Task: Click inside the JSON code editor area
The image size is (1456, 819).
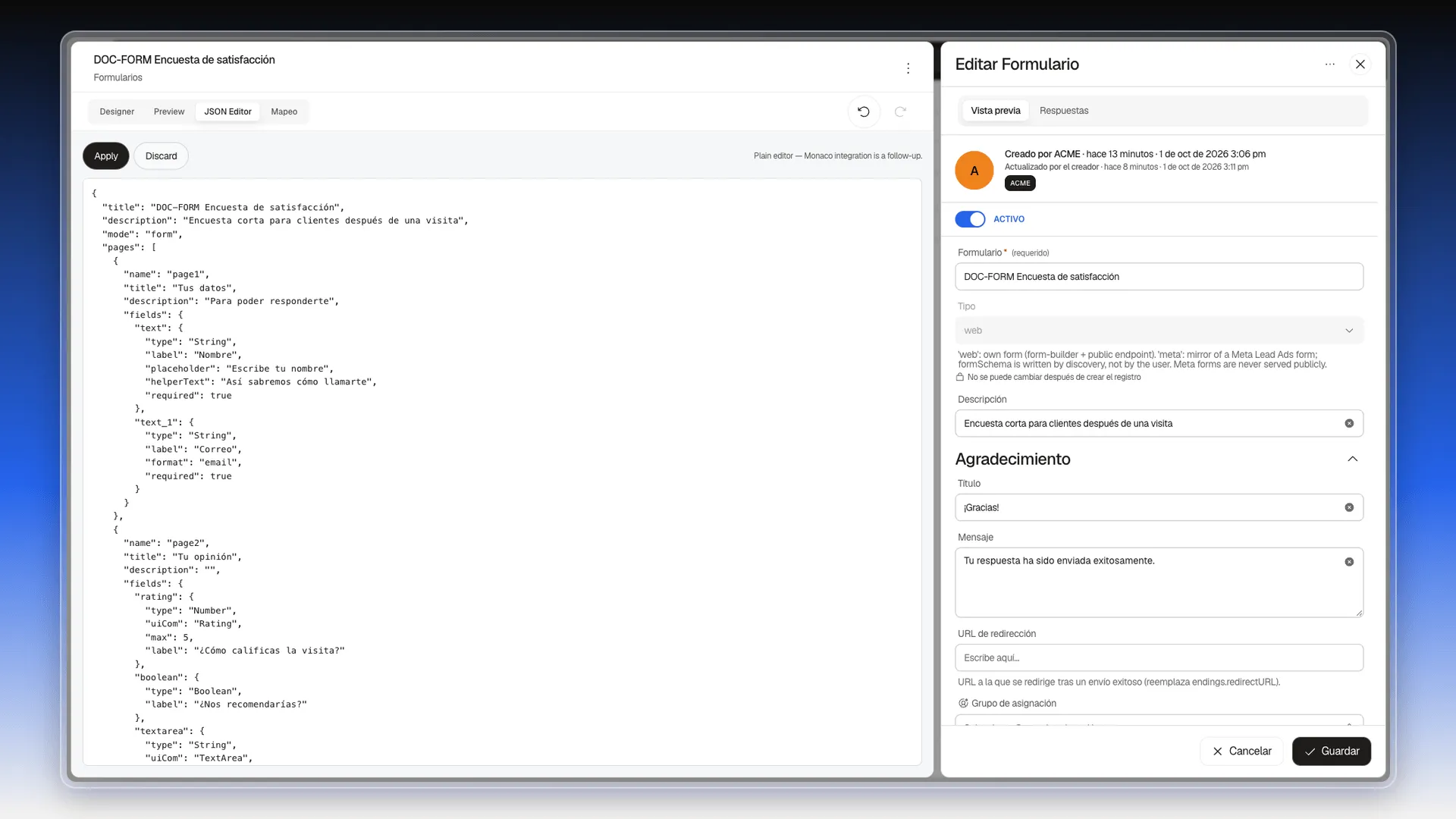Action: 502,472
